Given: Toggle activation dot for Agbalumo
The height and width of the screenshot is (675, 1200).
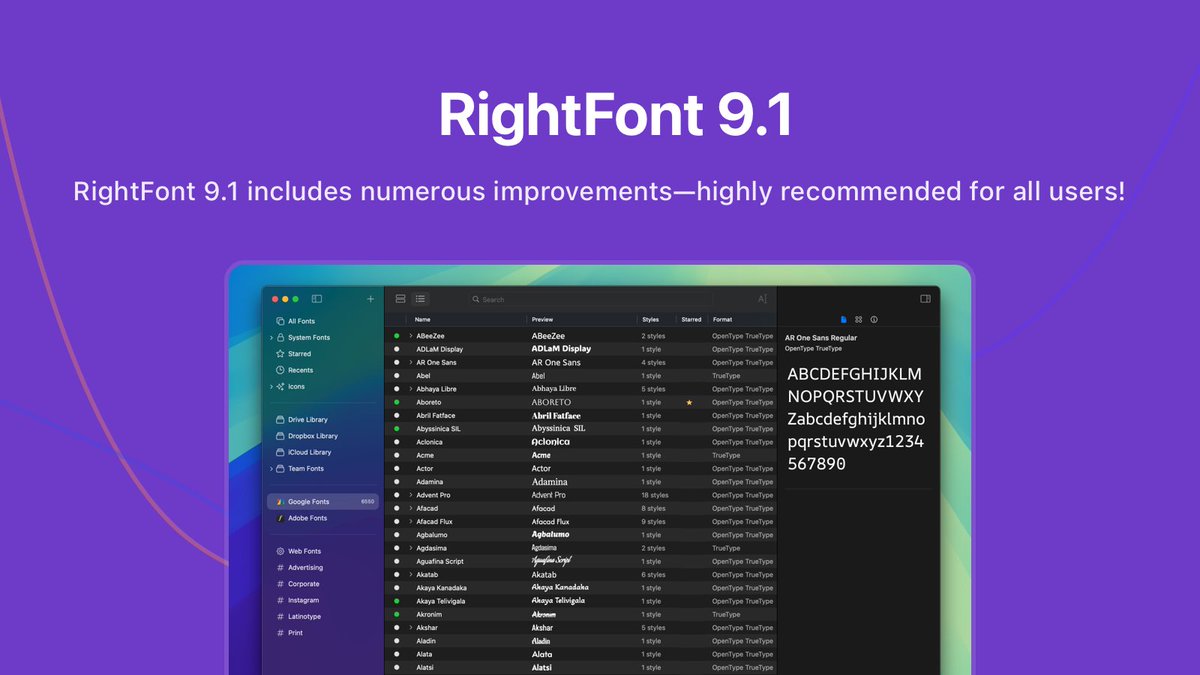Looking at the screenshot, I should coord(396,535).
